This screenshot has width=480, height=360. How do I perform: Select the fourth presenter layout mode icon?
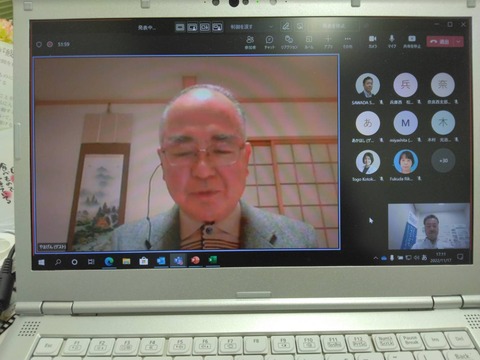coord(217,27)
